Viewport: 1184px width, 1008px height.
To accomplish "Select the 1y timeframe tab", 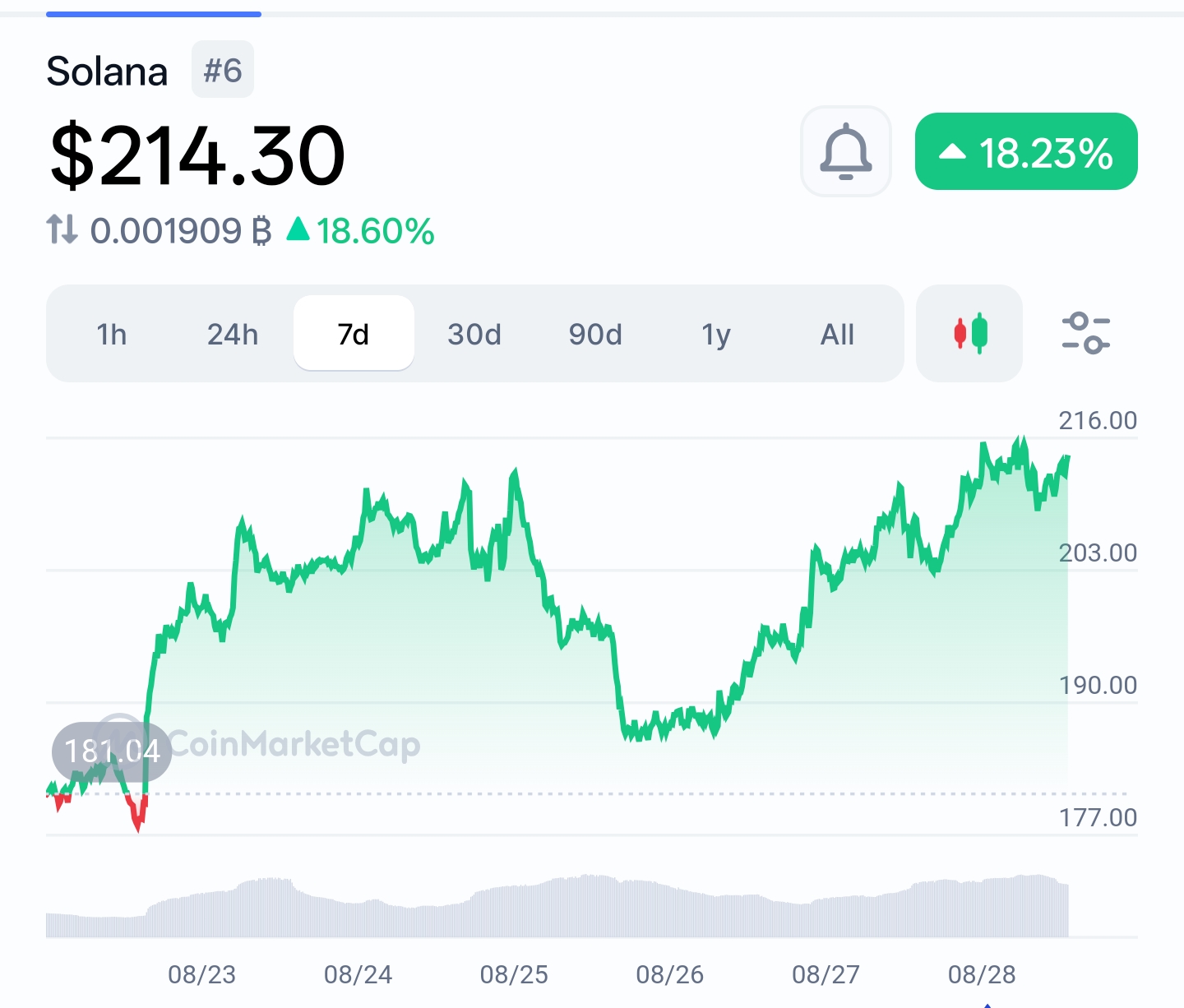I will pyautogui.click(x=716, y=334).
